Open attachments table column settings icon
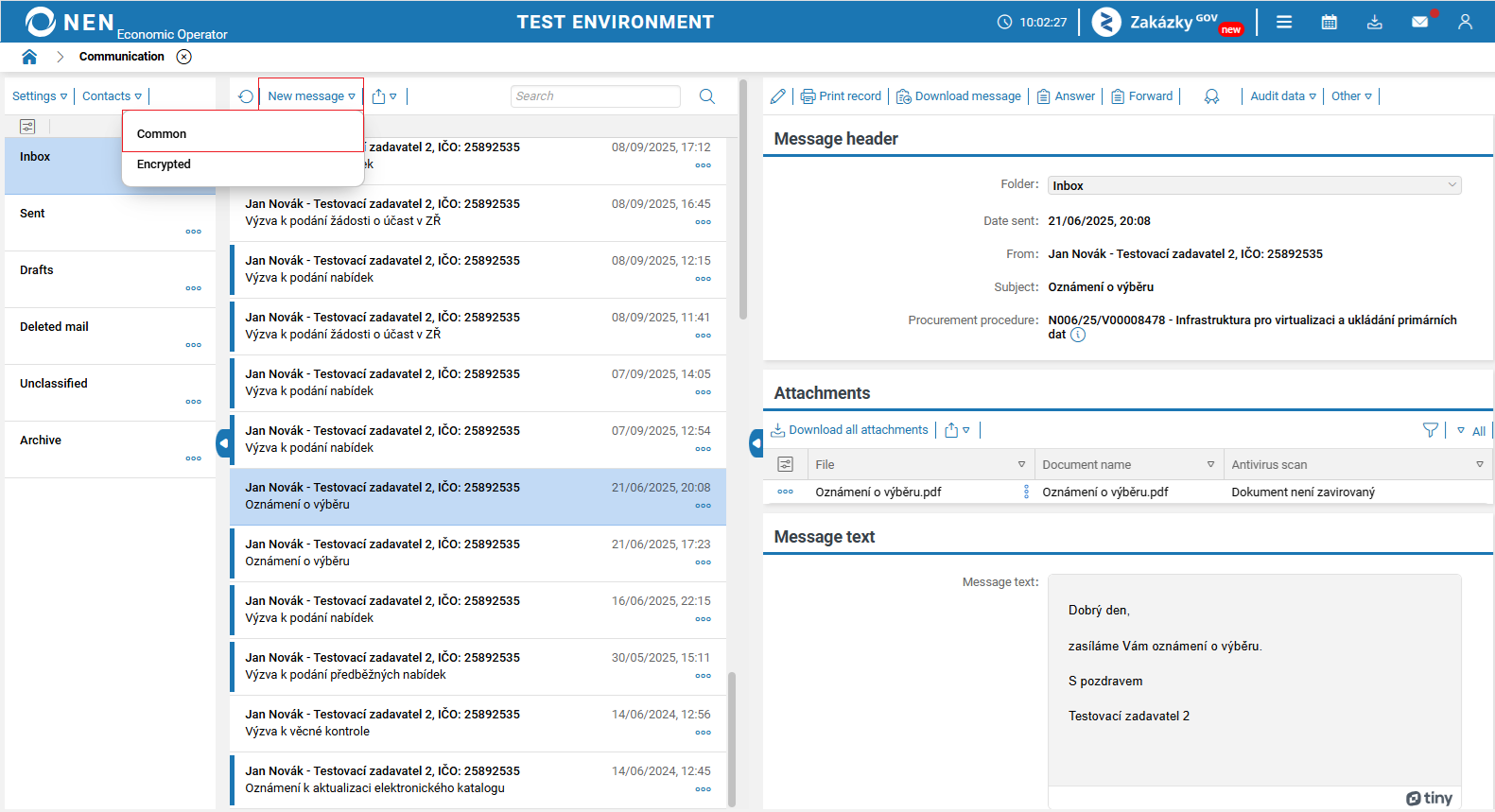The image size is (1495, 812). (x=785, y=464)
